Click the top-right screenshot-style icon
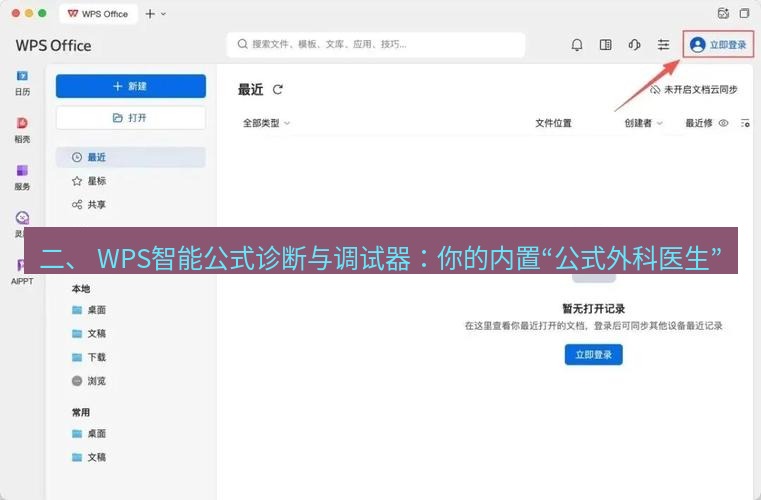This screenshot has width=761, height=500. point(723,14)
